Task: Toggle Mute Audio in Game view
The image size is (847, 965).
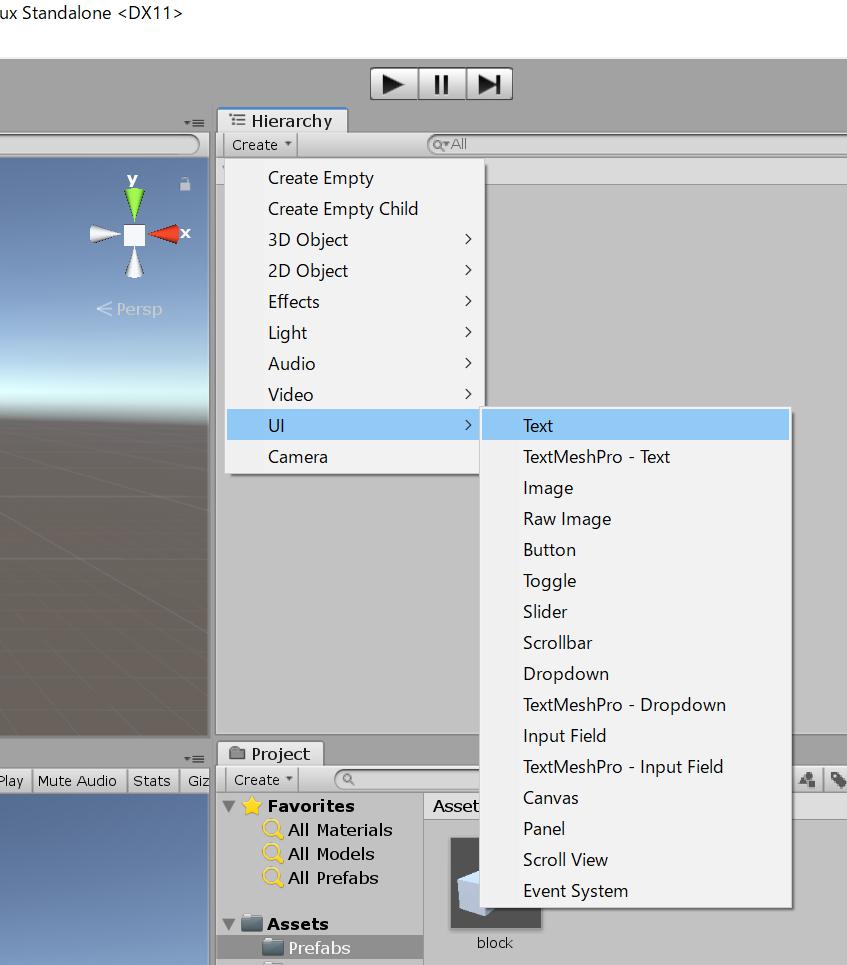Action: 77,781
